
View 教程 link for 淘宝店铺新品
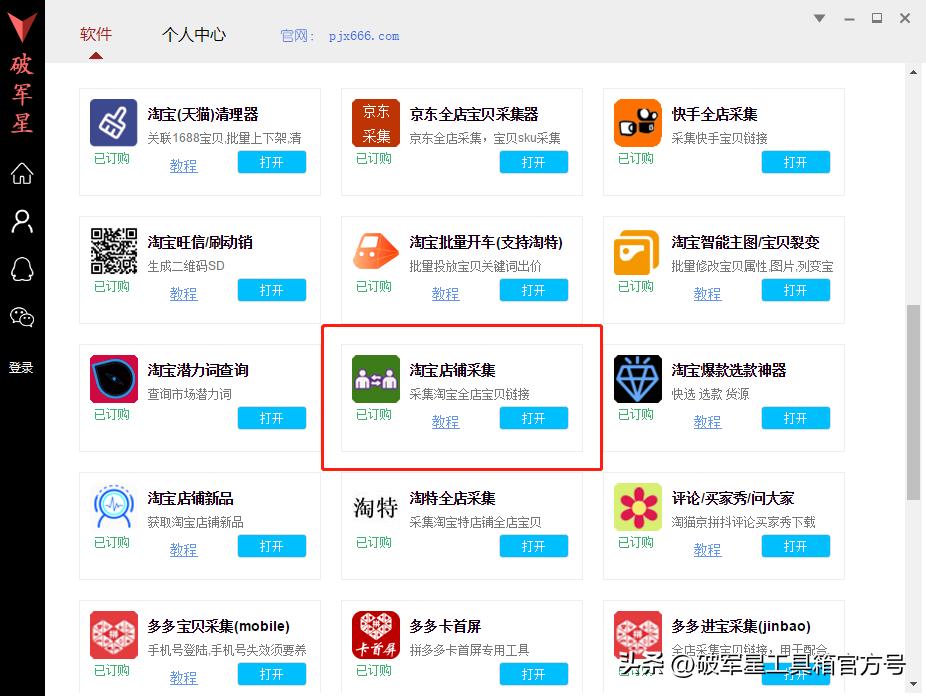tap(184, 550)
